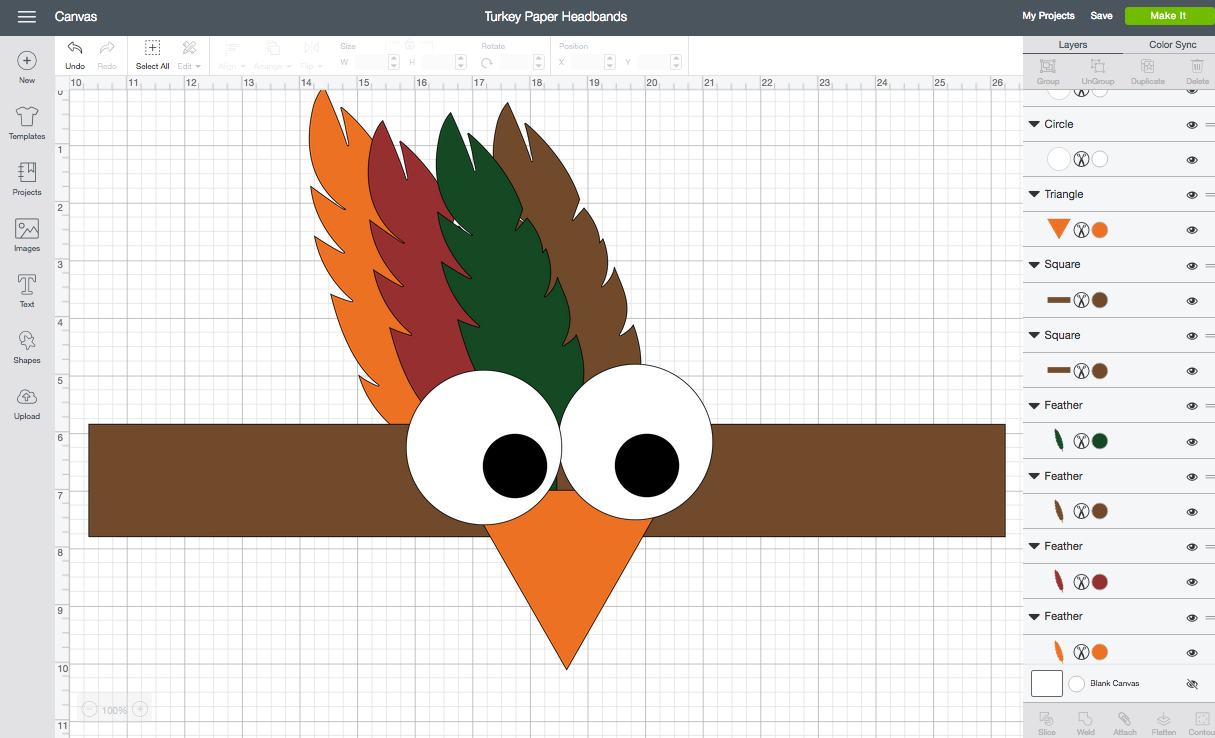
Task: Click the Weld tool
Action: tap(1085, 723)
